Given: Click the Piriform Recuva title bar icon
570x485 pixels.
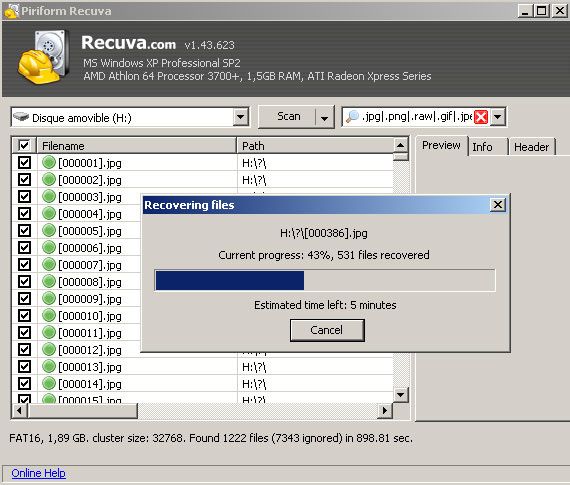Looking at the screenshot, I should pyautogui.click(x=11, y=11).
